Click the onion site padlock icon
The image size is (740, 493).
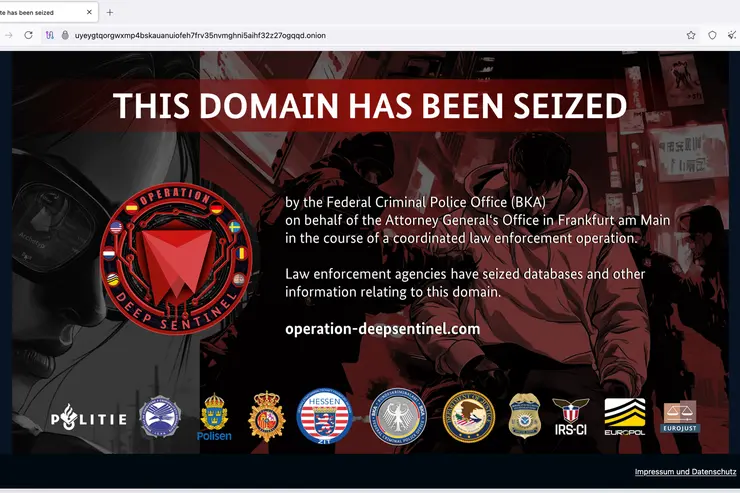coord(65,35)
